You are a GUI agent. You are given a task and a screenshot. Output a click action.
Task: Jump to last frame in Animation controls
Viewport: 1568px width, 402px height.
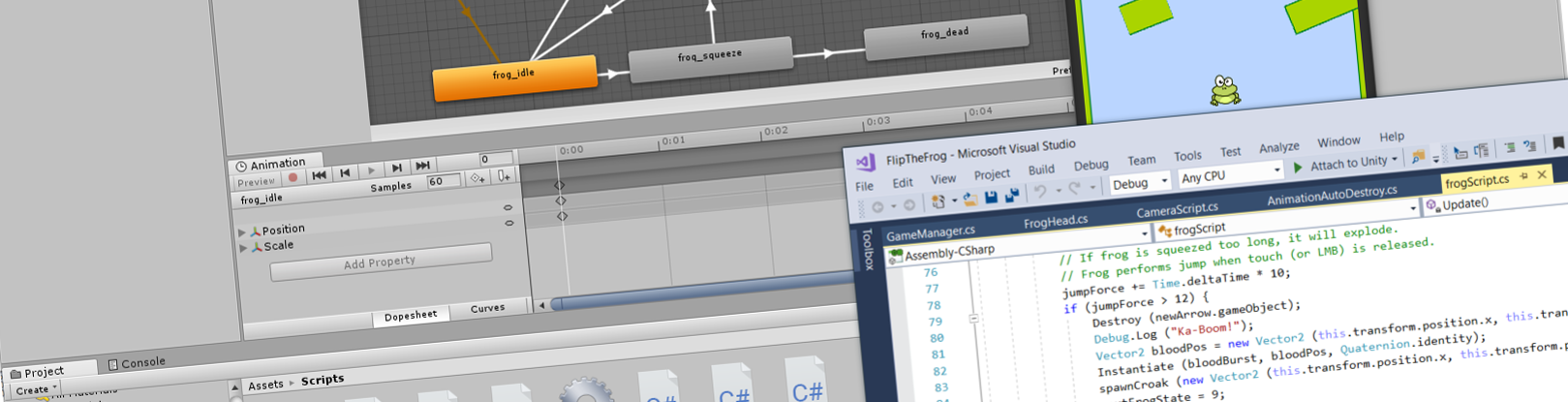[x=422, y=167]
